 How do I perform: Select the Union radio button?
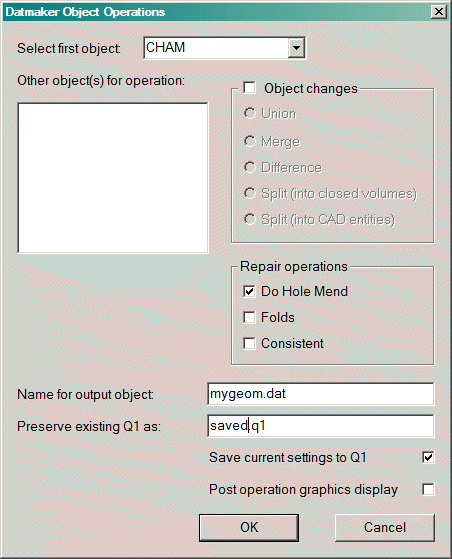click(250, 113)
